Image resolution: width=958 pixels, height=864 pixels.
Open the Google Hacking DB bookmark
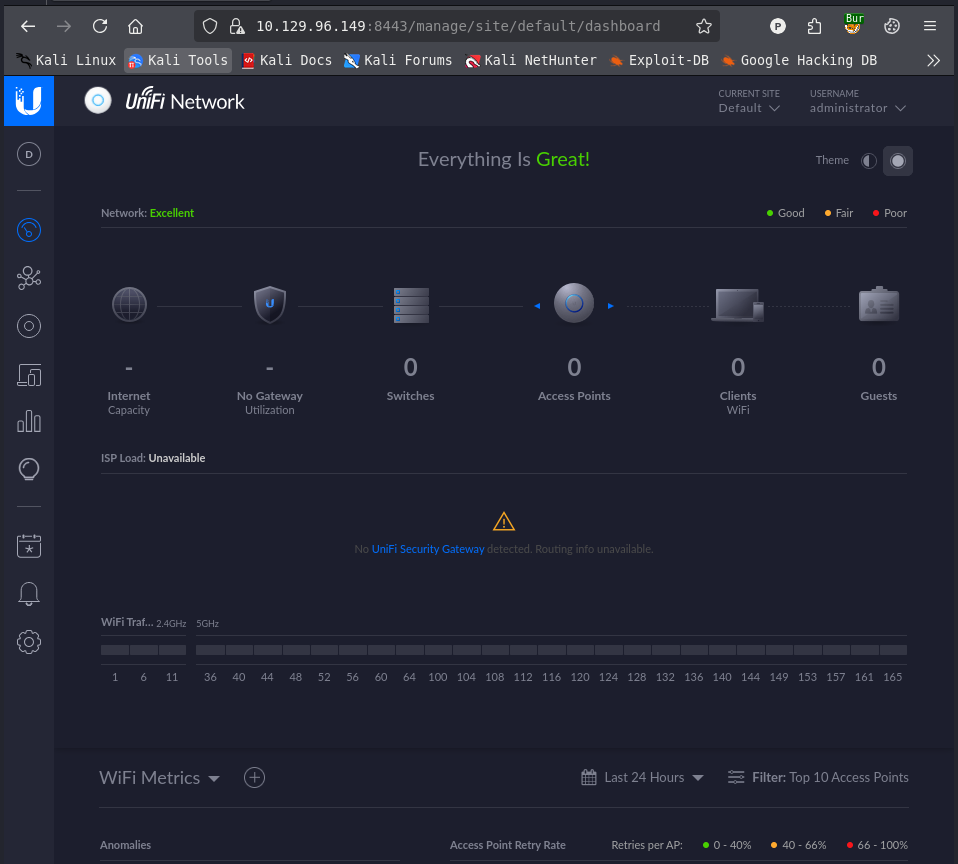[x=799, y=60]
